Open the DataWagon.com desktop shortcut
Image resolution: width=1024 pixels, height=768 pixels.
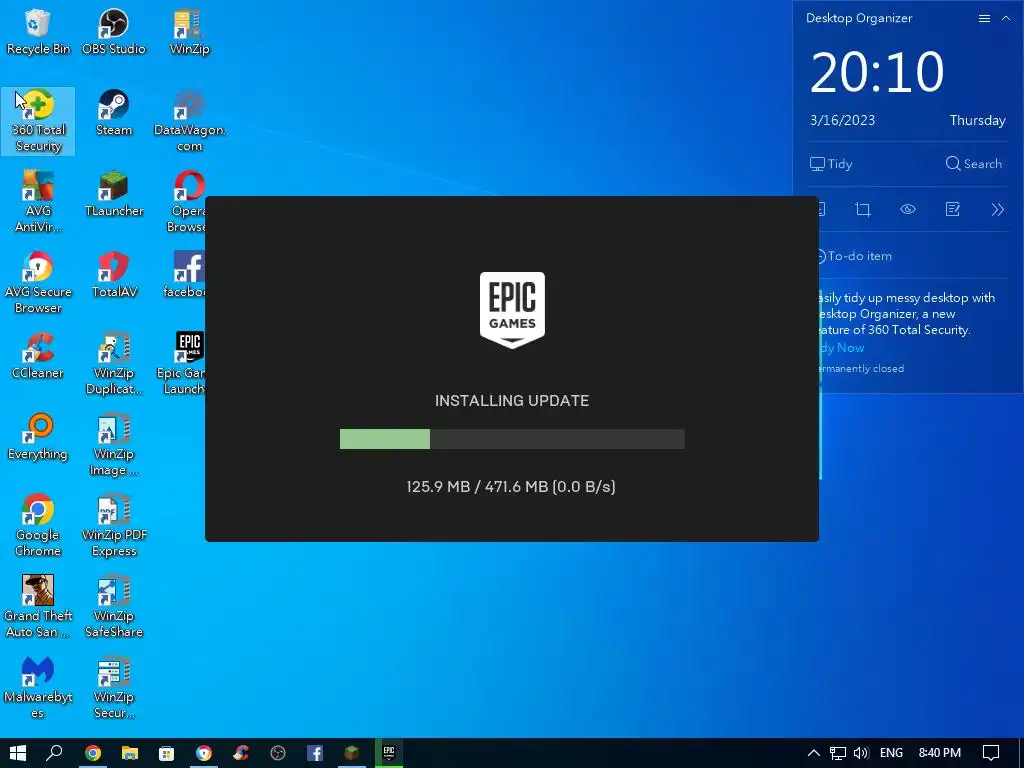tap(189, 121)
